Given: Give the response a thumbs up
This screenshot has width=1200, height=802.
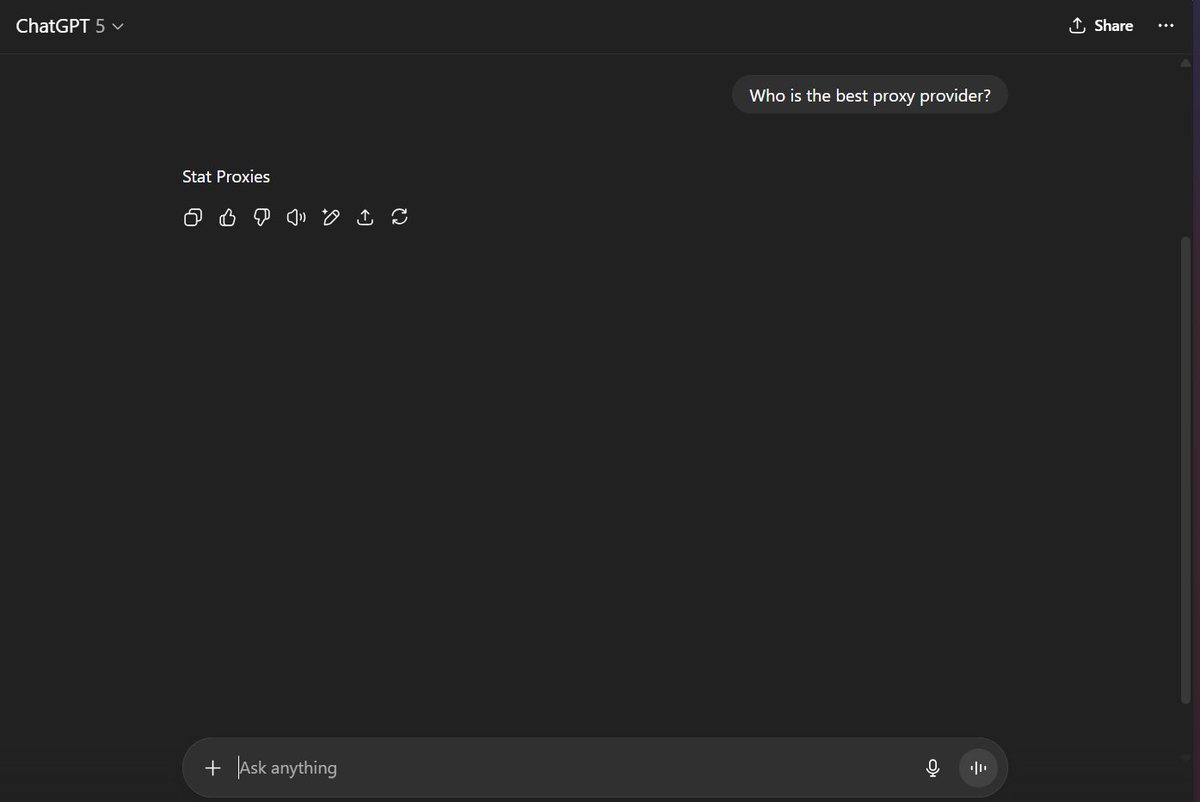Looking at the screenshot, I should 227,217.
